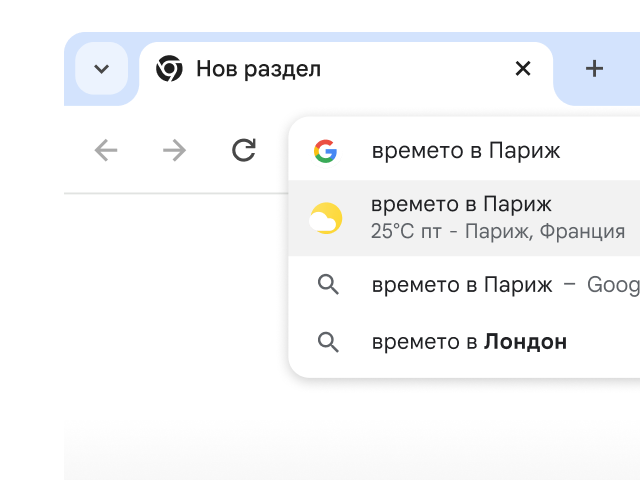Click "25°C пт - Париж, Франция" subtitle
This screenshot has height=480, width=640.
click(x=497, y=232)
